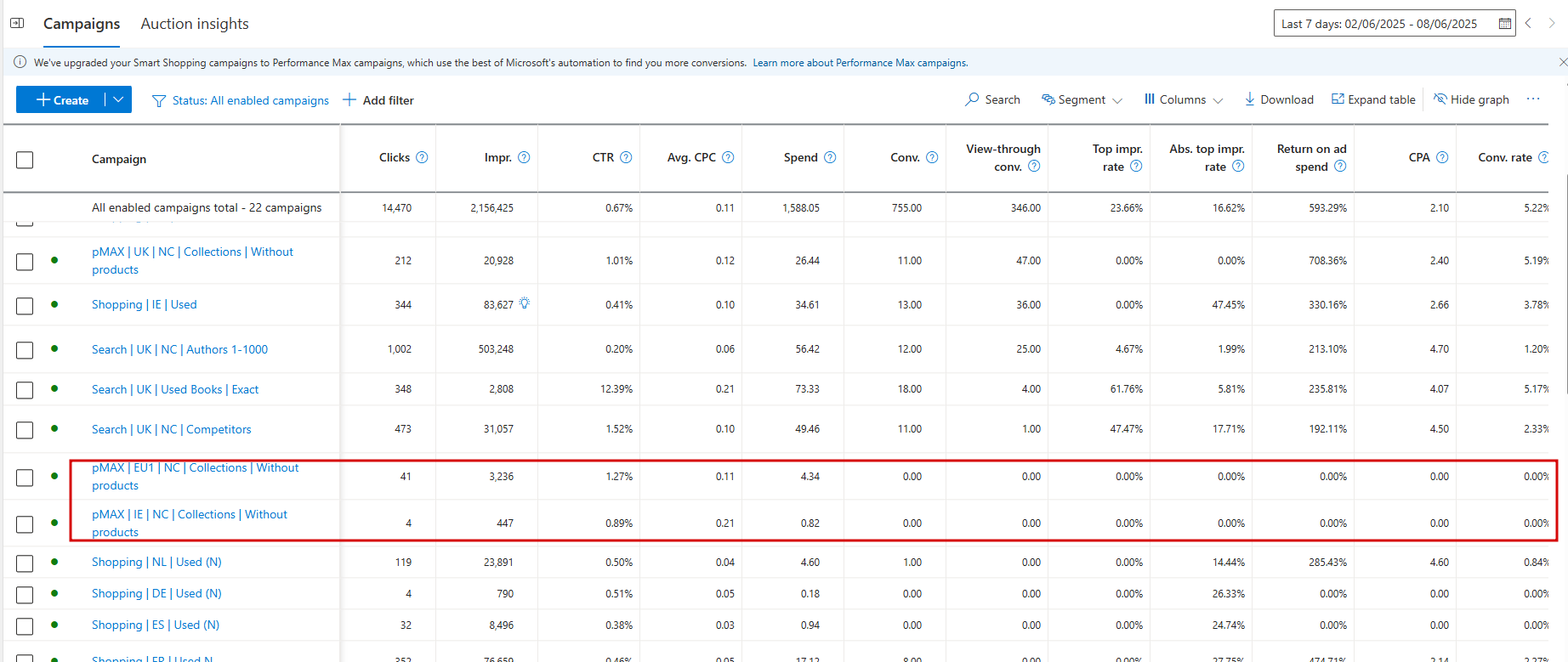Open status dropdown for Search UK NC Competitors
This screenshot has width=1568, height=662.
[x=54, y=428]
